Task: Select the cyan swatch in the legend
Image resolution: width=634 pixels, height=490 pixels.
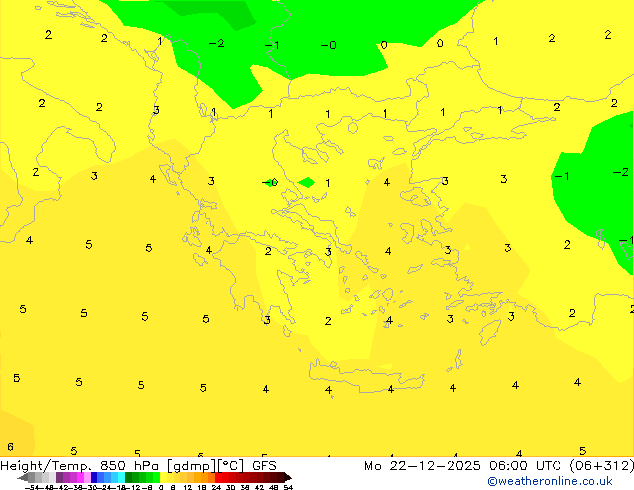Action: [x=121, y=477]
